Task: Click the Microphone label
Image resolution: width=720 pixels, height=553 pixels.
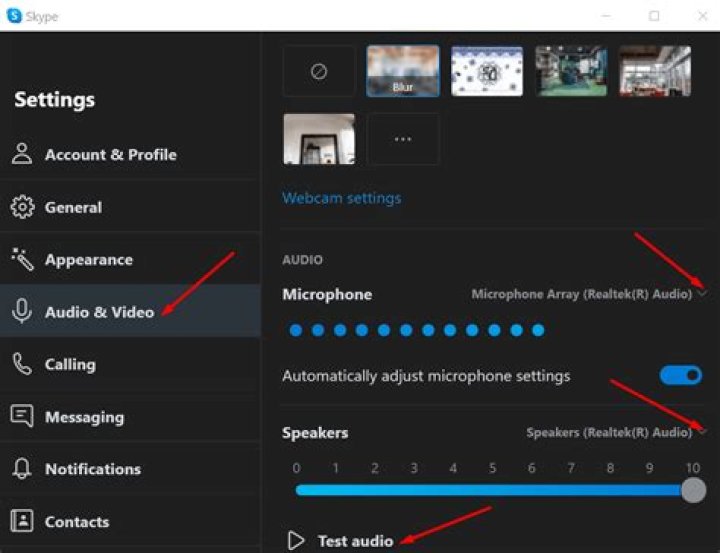Action: 327,294
